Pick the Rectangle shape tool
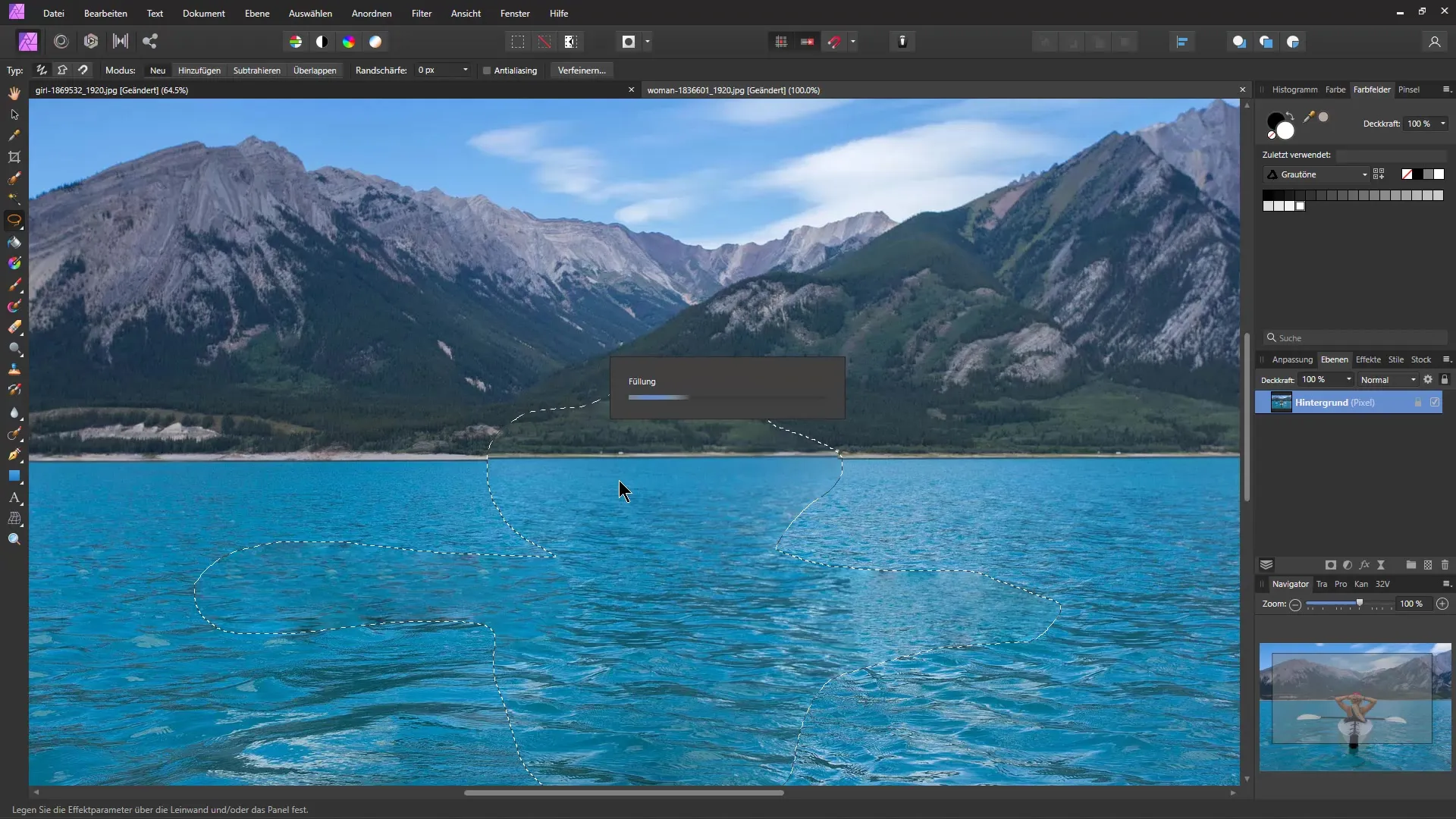 [14, 476]
